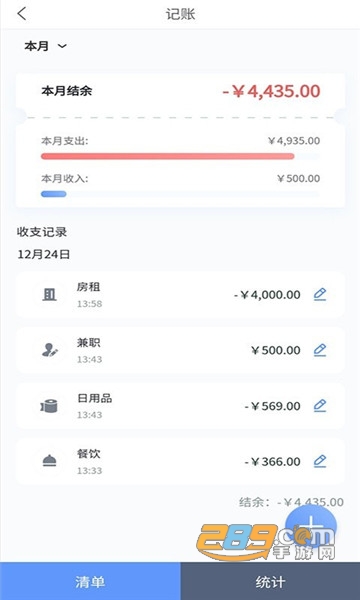Viewport: 360px width, 600px height.
Task: Open the 兼职 ¥500.00 record
Action: click(x=180, y=350)
